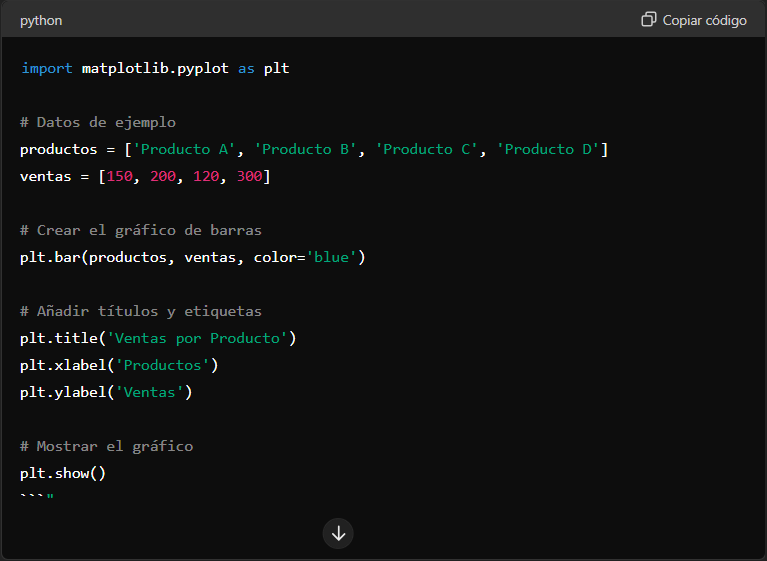Click the 'plt.xlabel' function name
Viewport: 767px width, 561px height.
pyautogui.click(x=64, y=365)
